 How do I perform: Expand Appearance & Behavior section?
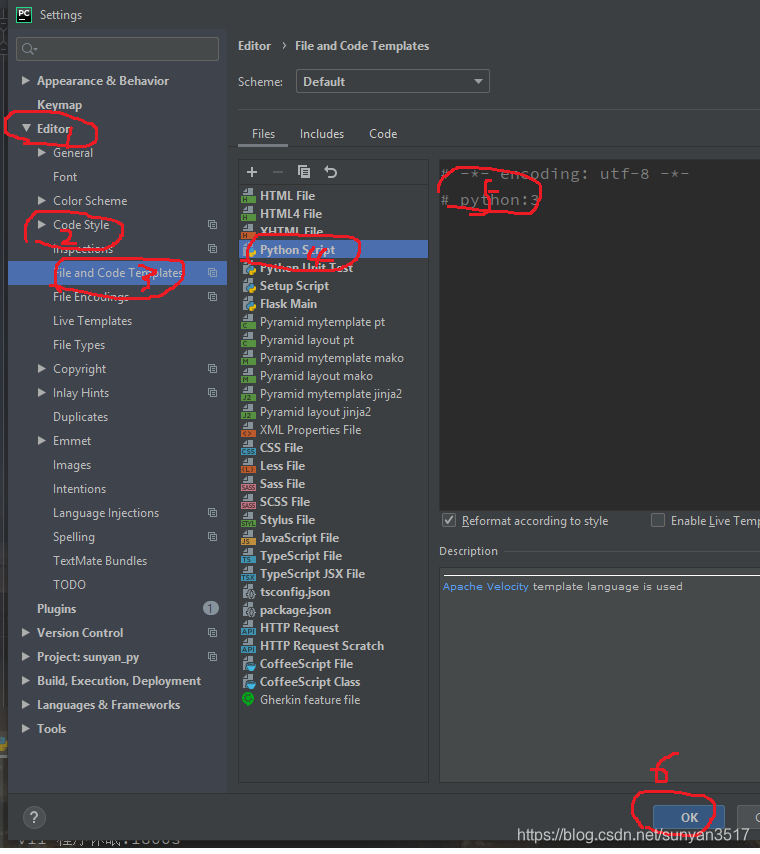click(25, 81)
